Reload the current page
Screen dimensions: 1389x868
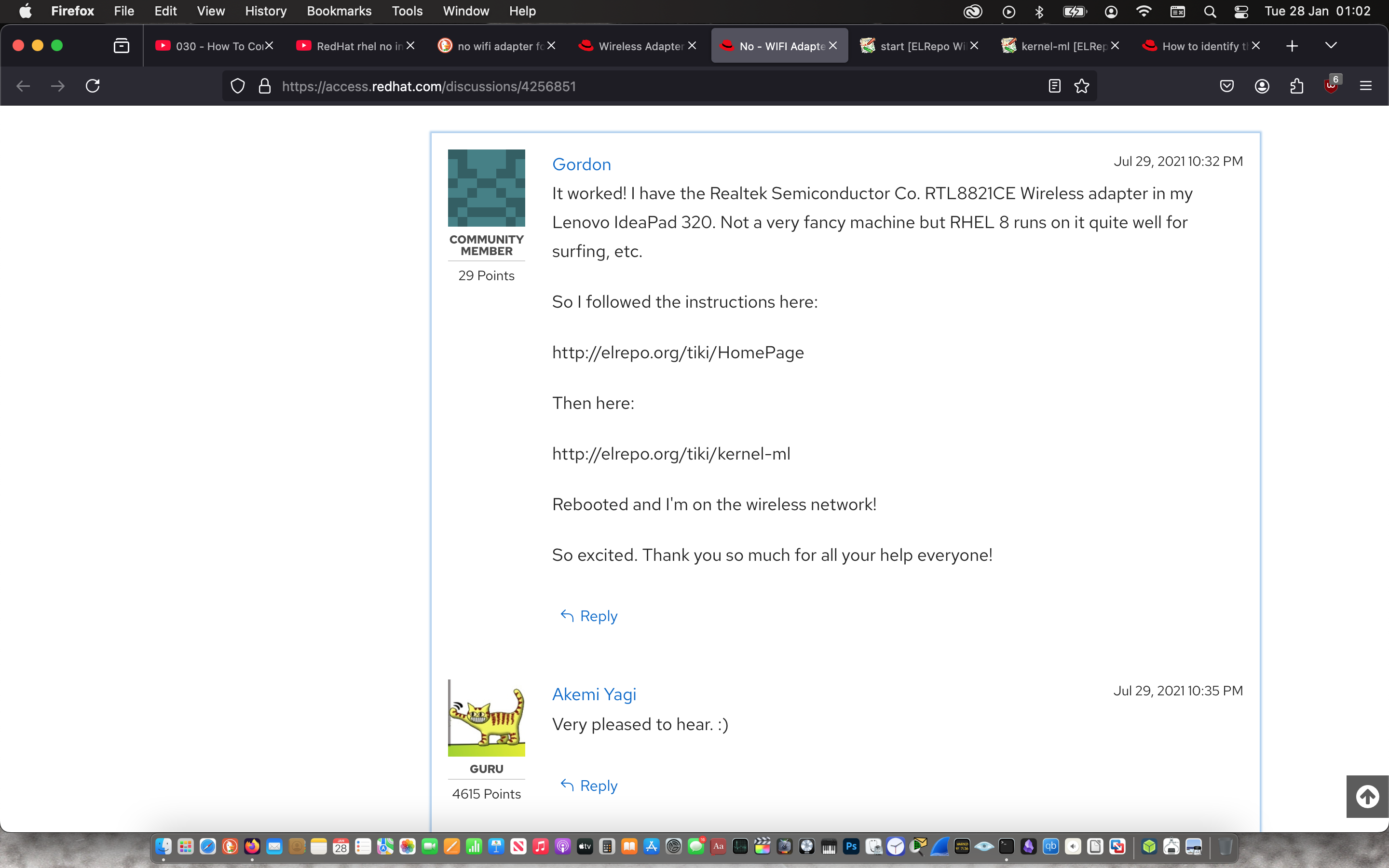coord(93,86)
